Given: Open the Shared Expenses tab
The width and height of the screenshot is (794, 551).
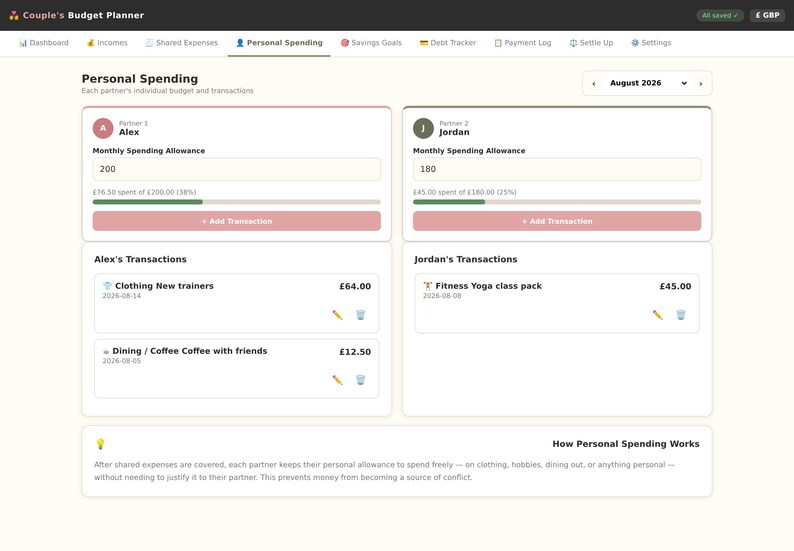Looking at the screenshot, I should [182, 43].
